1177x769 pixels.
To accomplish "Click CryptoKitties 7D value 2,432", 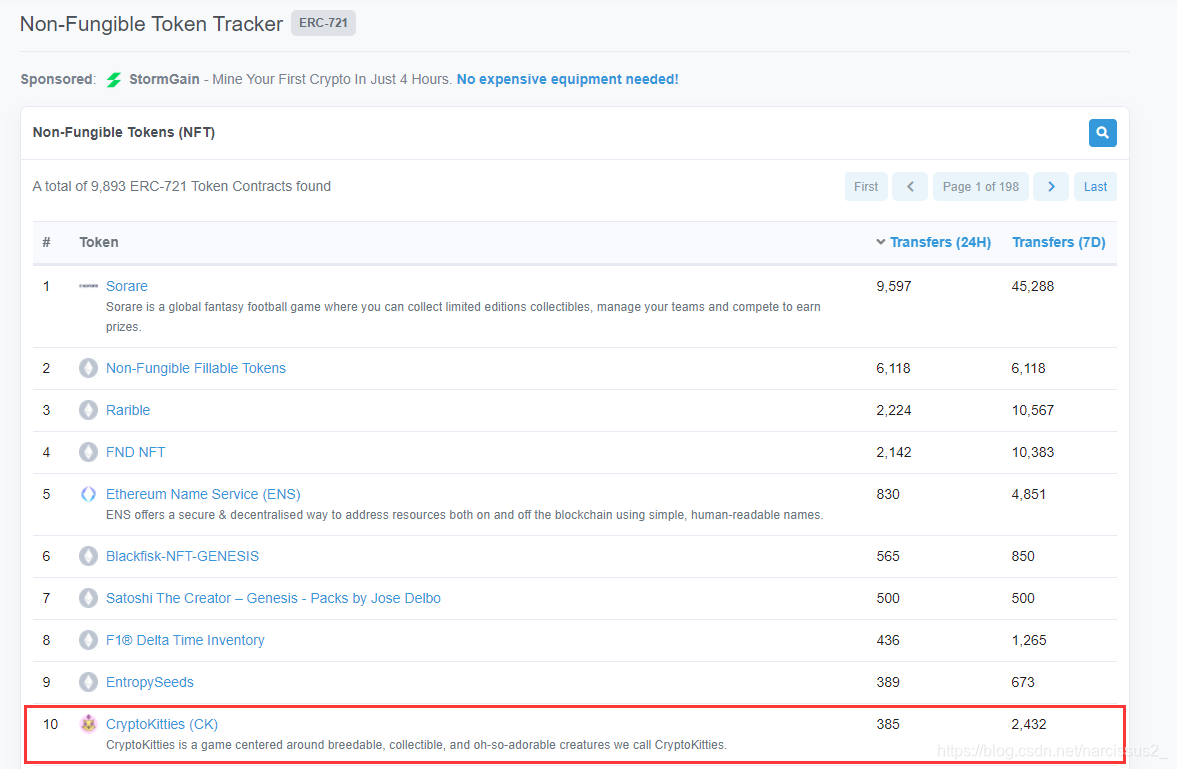I will (x=1028, y=724).
